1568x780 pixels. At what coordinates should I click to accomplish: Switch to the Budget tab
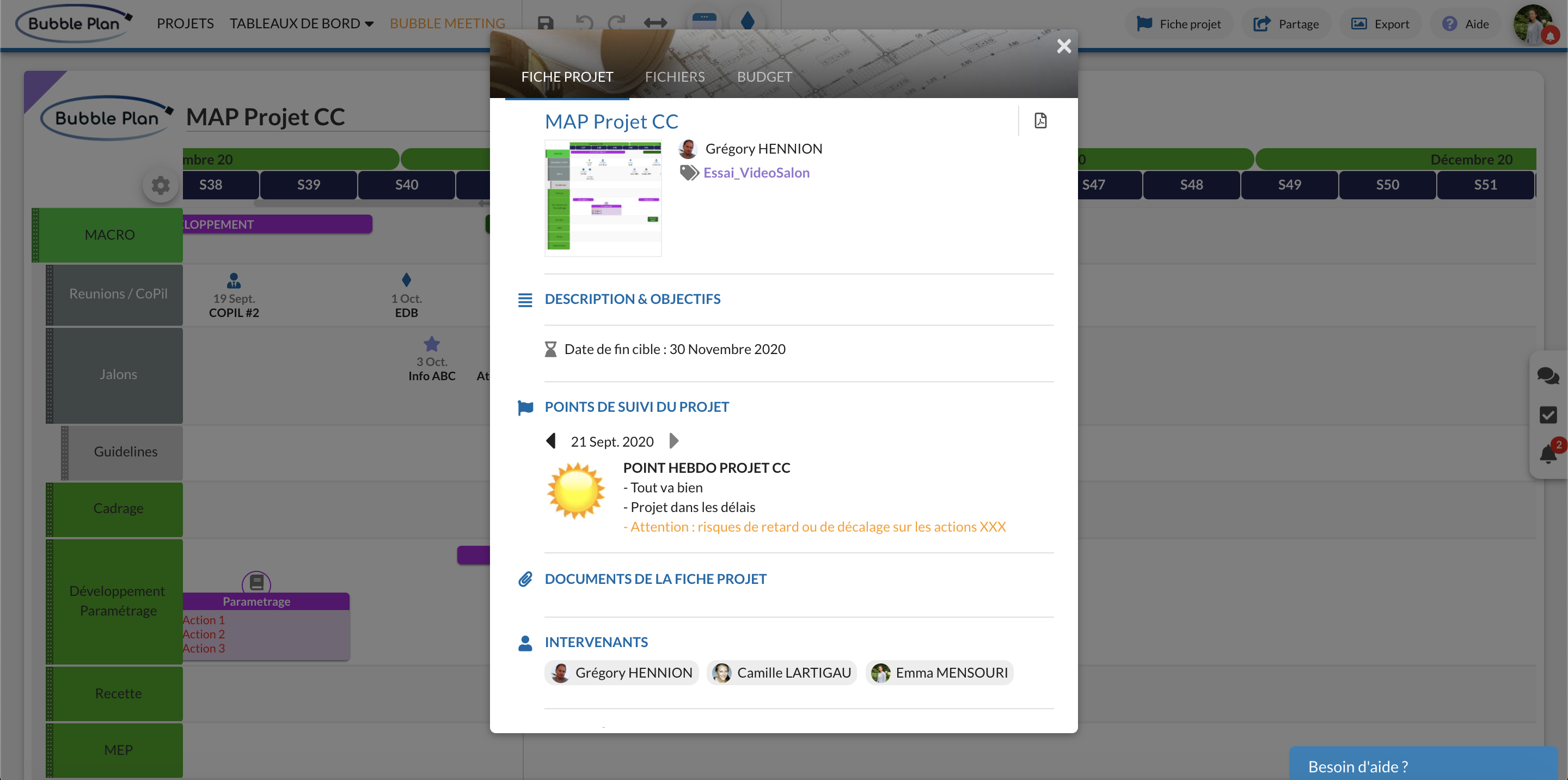pos(764,77)
